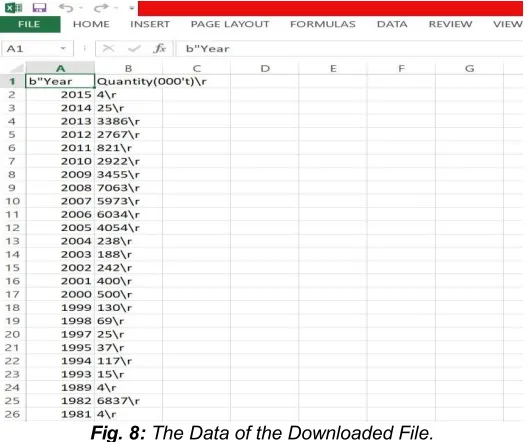Switch to the INSERT ribbon tab
The height and width of the screenshot is (442, 530).
150,24
